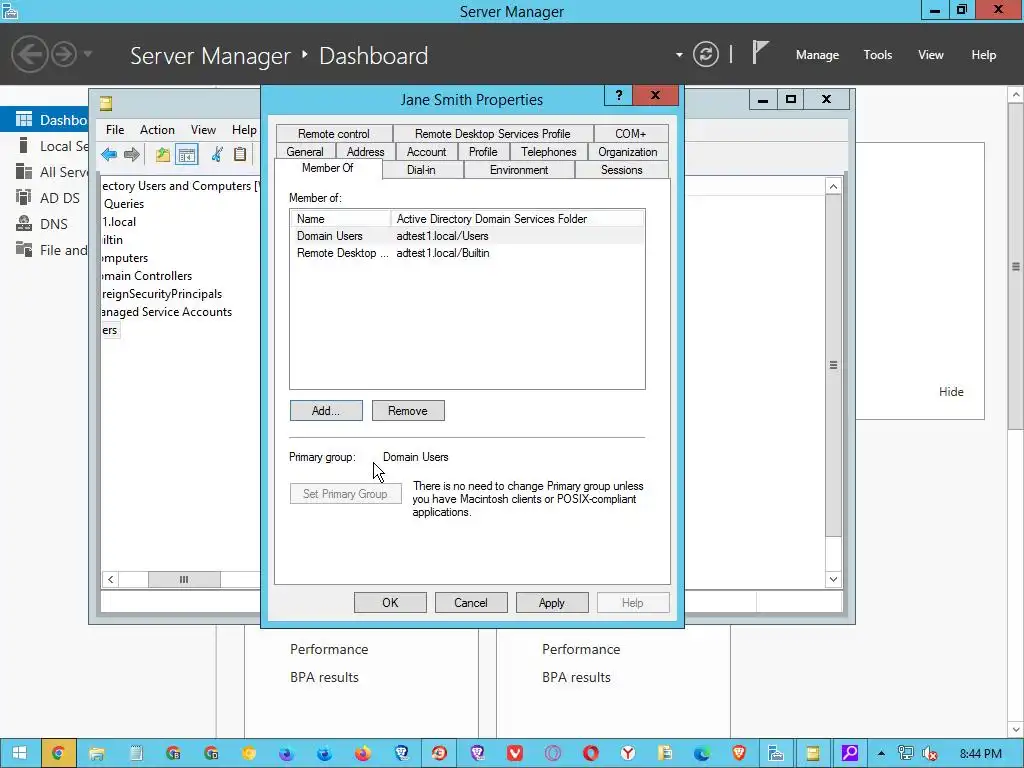Select ForeignSecurityPrincipals tree node
The height and width of the screenshot is (768, 1024).
tap(162, 294)
